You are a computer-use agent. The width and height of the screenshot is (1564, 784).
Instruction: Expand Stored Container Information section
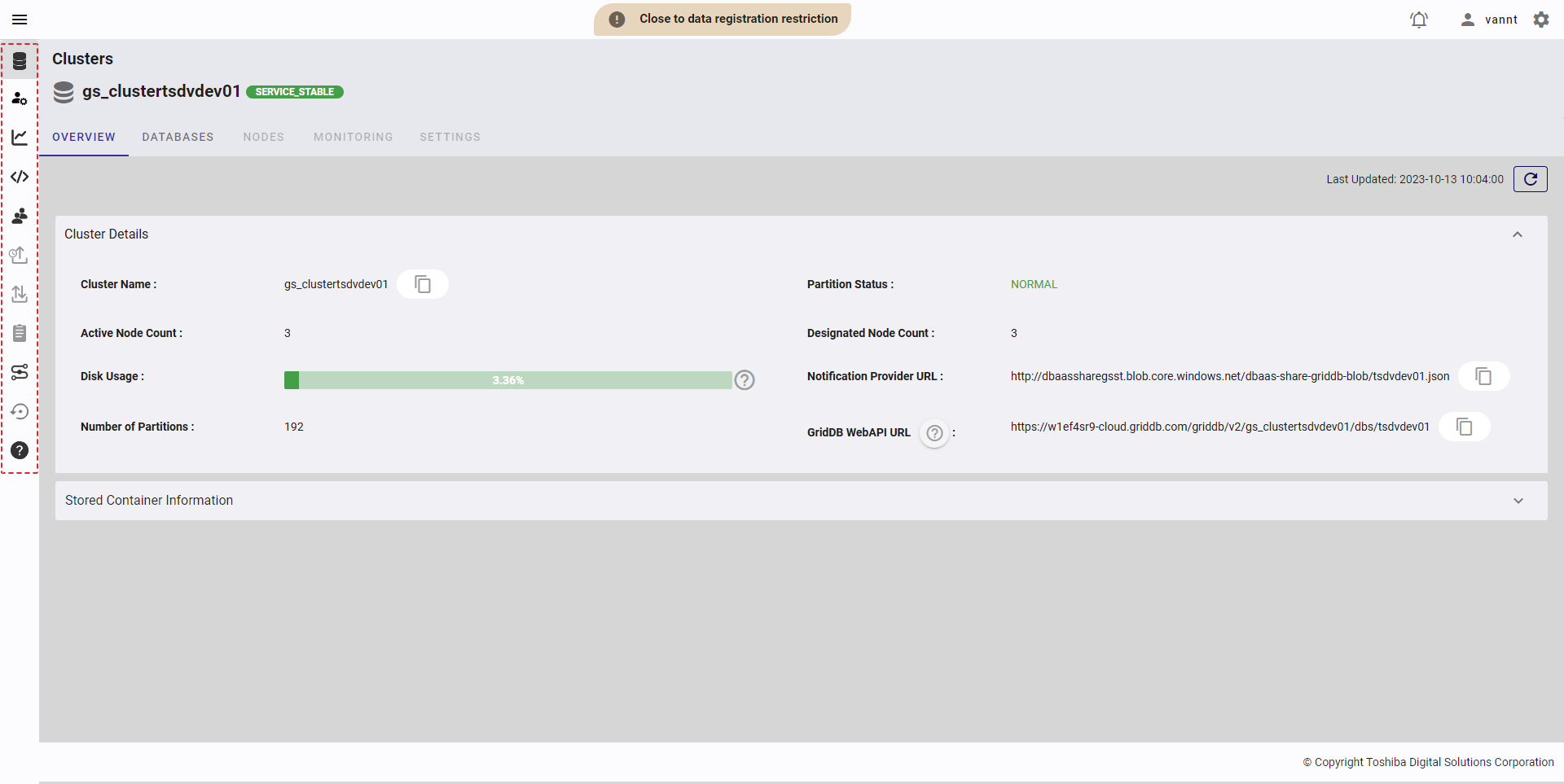(x=1518, y=501)
